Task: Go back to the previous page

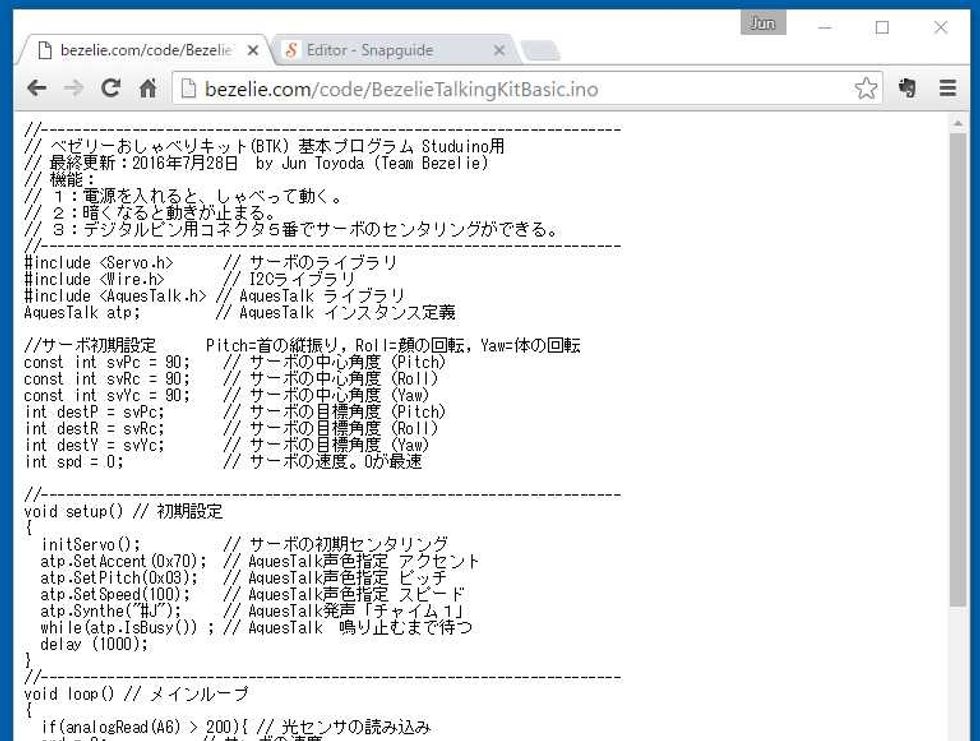Action: (36, 89)
